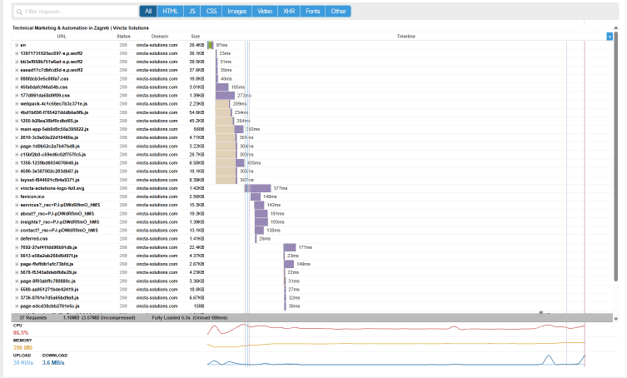Click the Status column header
The image size is (627, 378).
[123, 36]
